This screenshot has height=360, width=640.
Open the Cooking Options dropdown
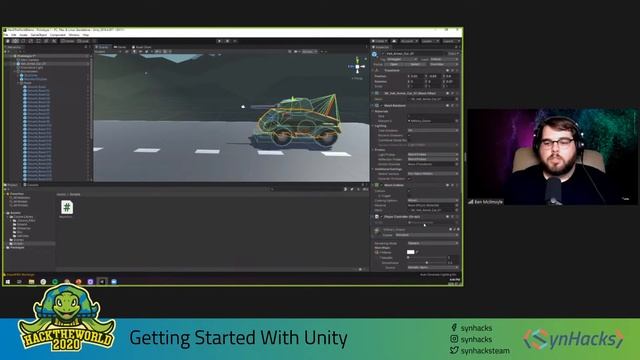(433, 200)
